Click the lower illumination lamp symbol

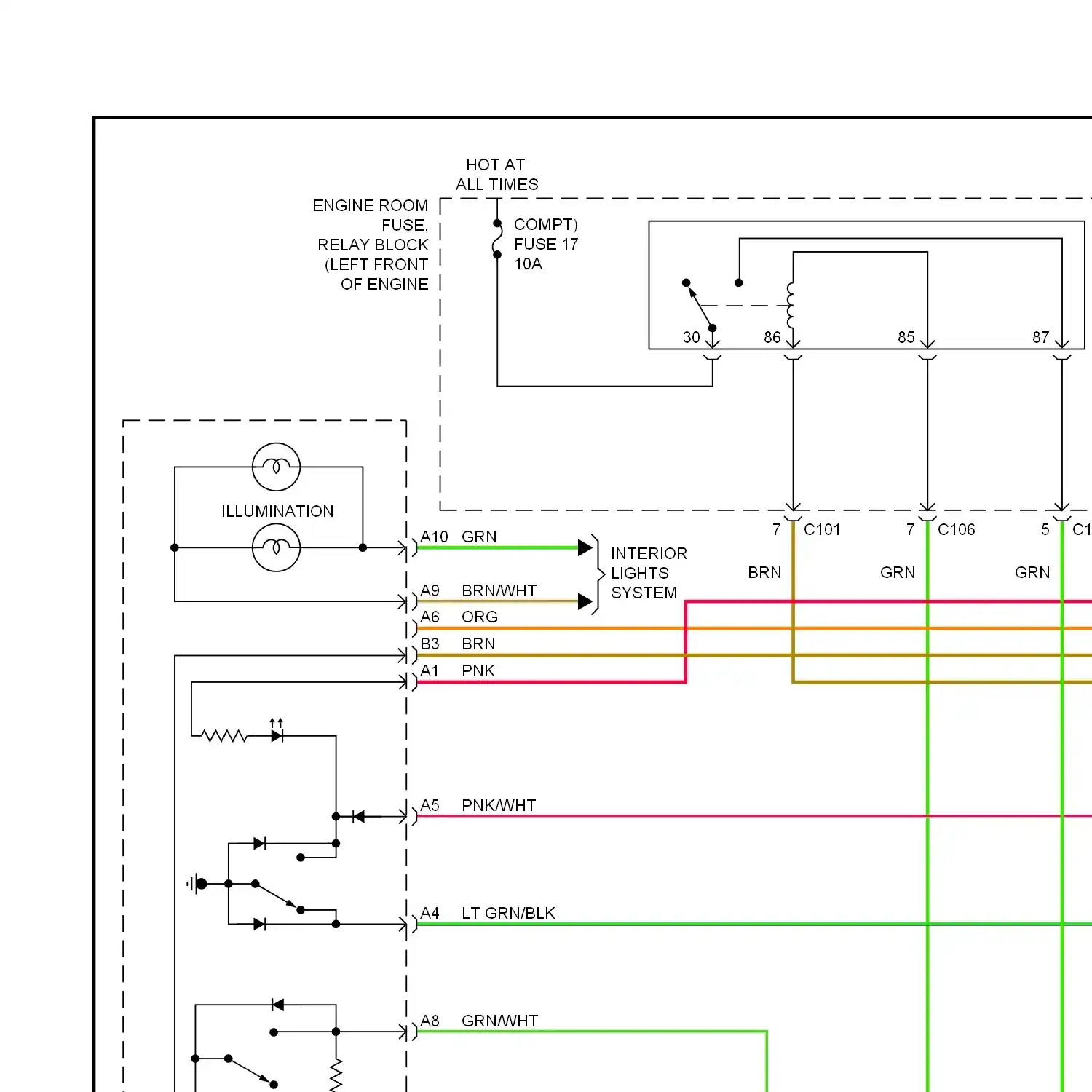[x=276, y=547]
